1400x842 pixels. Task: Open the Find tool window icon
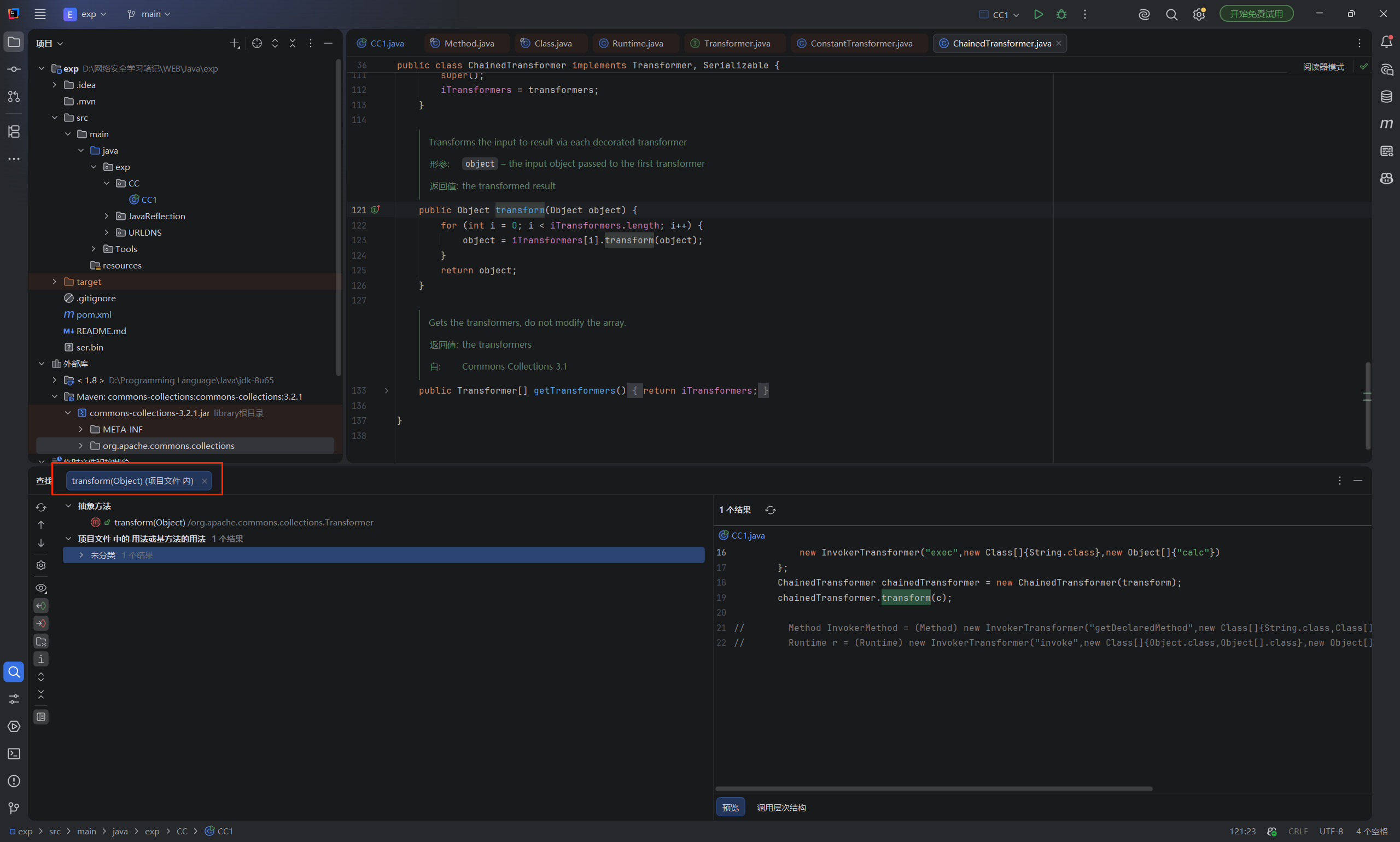14,672
